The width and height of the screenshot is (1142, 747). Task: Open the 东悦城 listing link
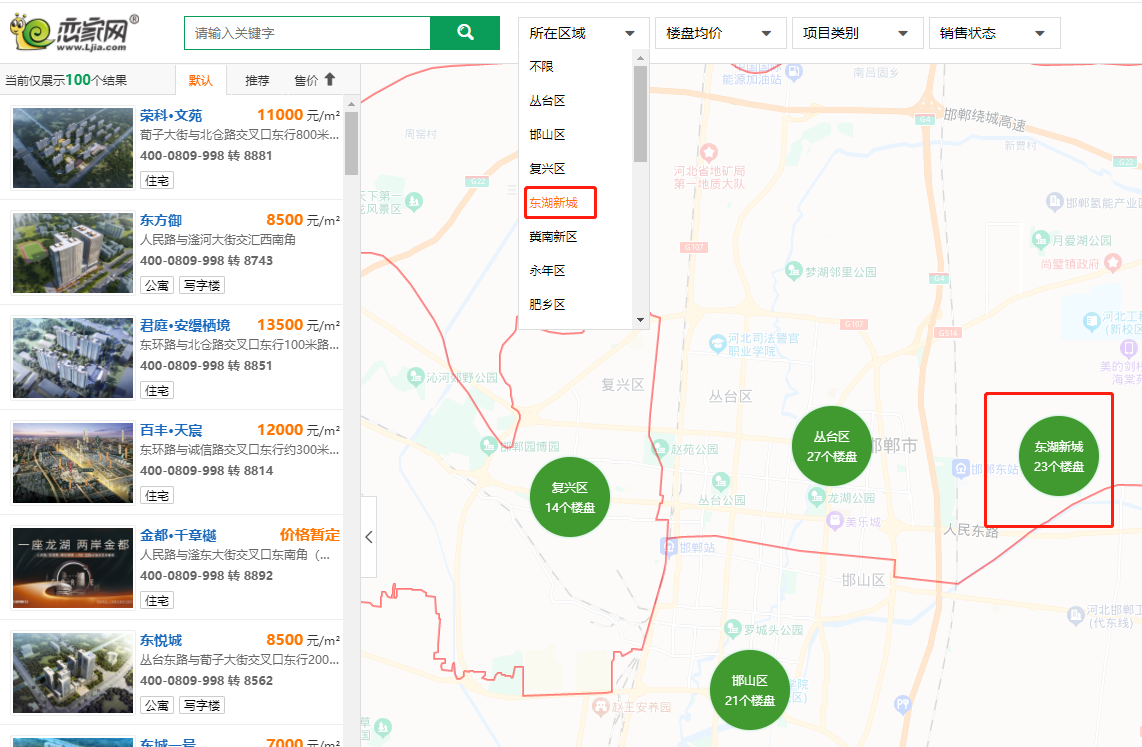click(161, 640)
